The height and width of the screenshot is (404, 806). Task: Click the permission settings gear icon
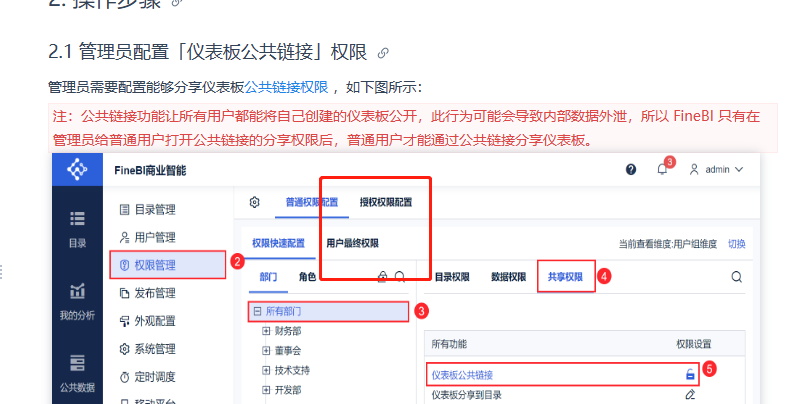(254, 203)
